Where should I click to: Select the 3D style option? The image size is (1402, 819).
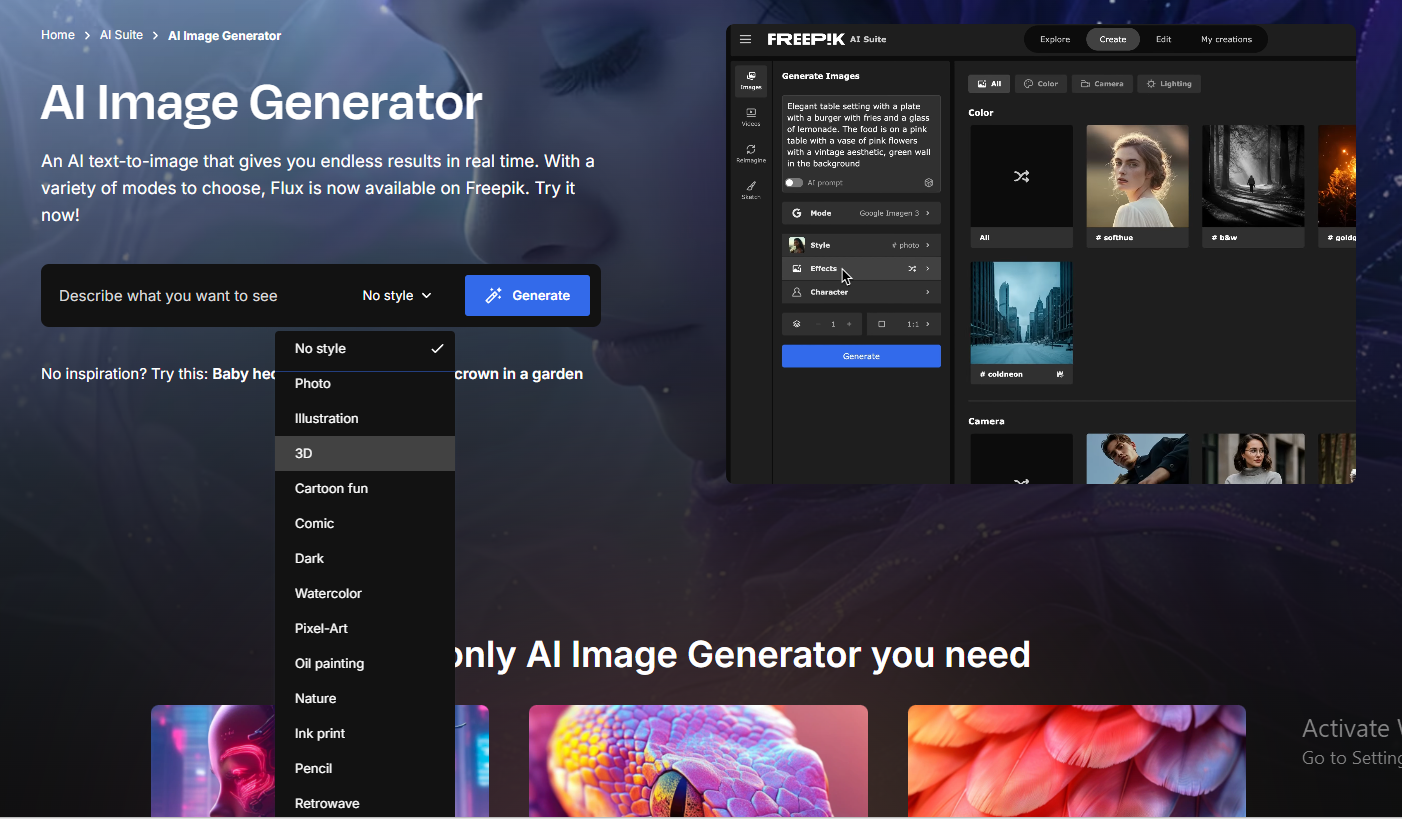[x=365, y=453]
